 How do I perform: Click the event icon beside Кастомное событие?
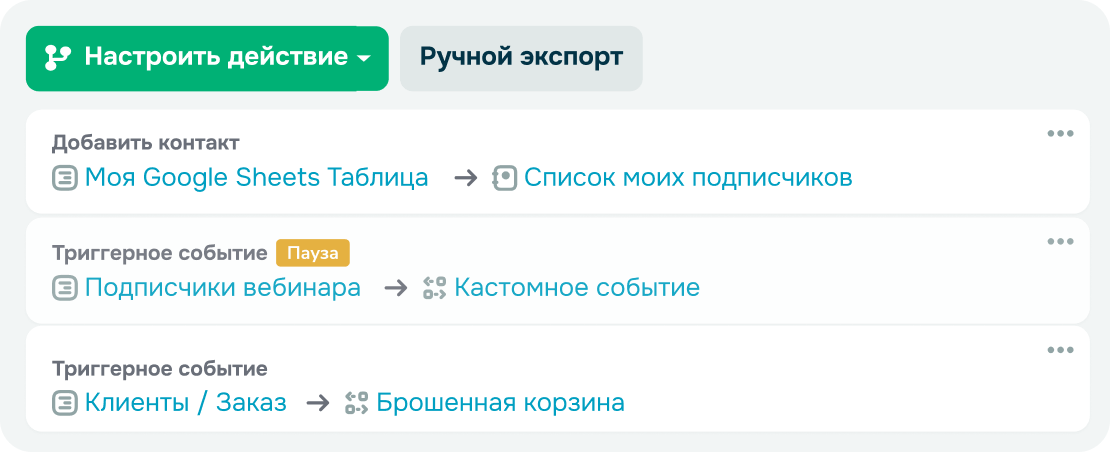click(x=434, y=289)
